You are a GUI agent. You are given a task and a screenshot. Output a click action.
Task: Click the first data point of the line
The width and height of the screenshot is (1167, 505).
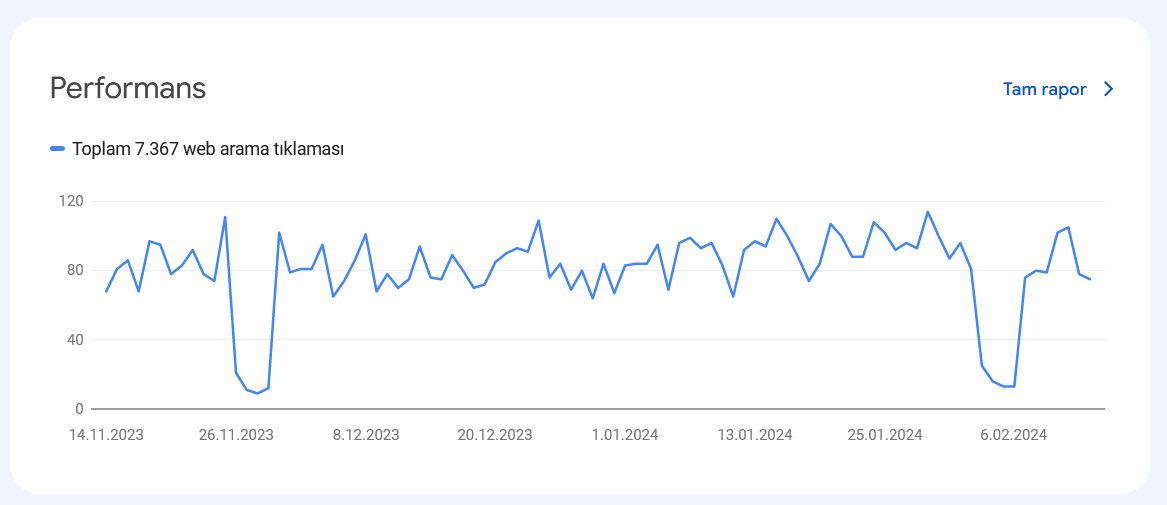tap(106, 291)
